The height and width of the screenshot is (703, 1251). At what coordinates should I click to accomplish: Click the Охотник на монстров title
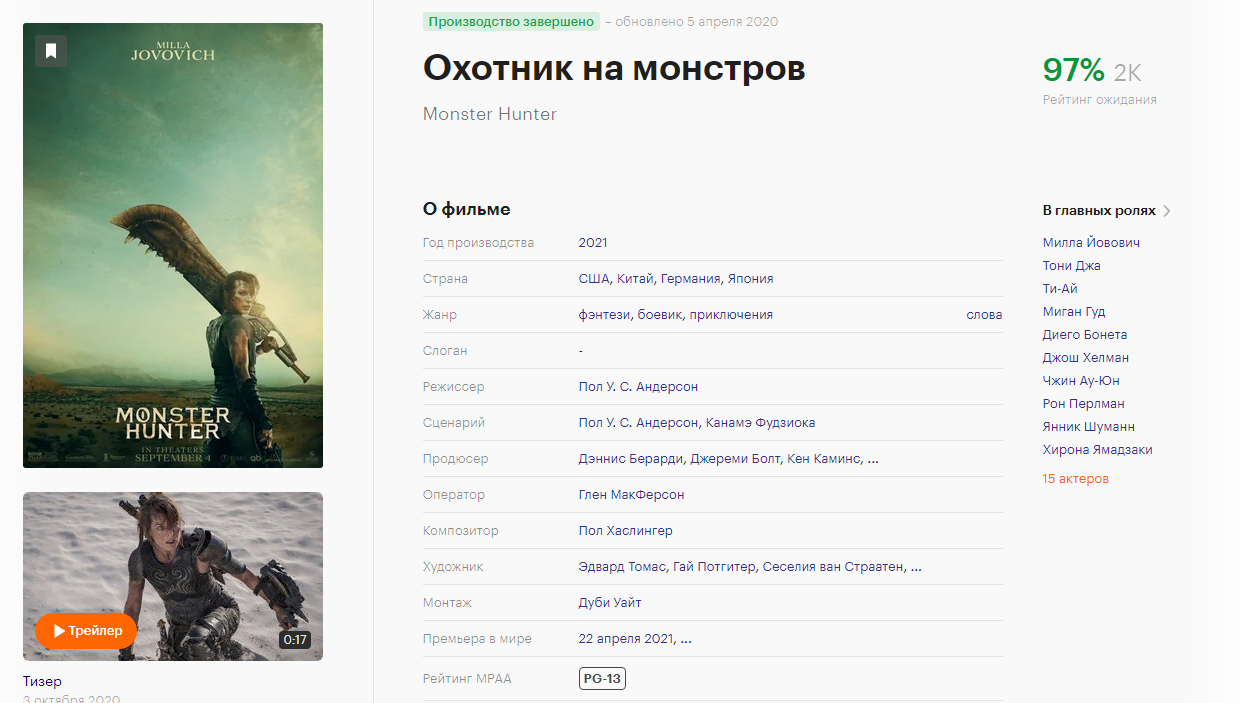click(614, 69)
